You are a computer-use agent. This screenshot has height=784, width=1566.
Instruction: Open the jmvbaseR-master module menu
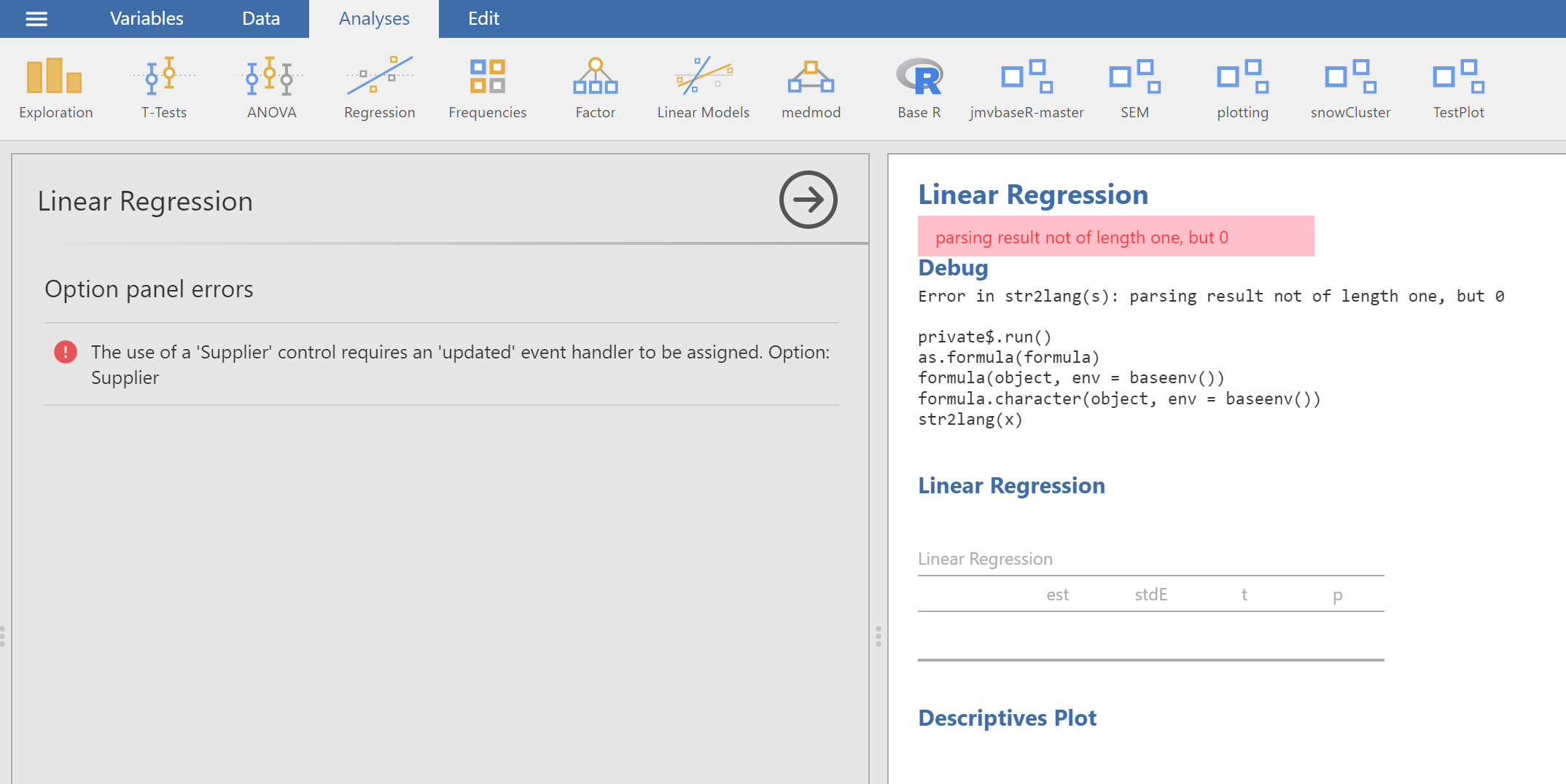(1027, 87)
